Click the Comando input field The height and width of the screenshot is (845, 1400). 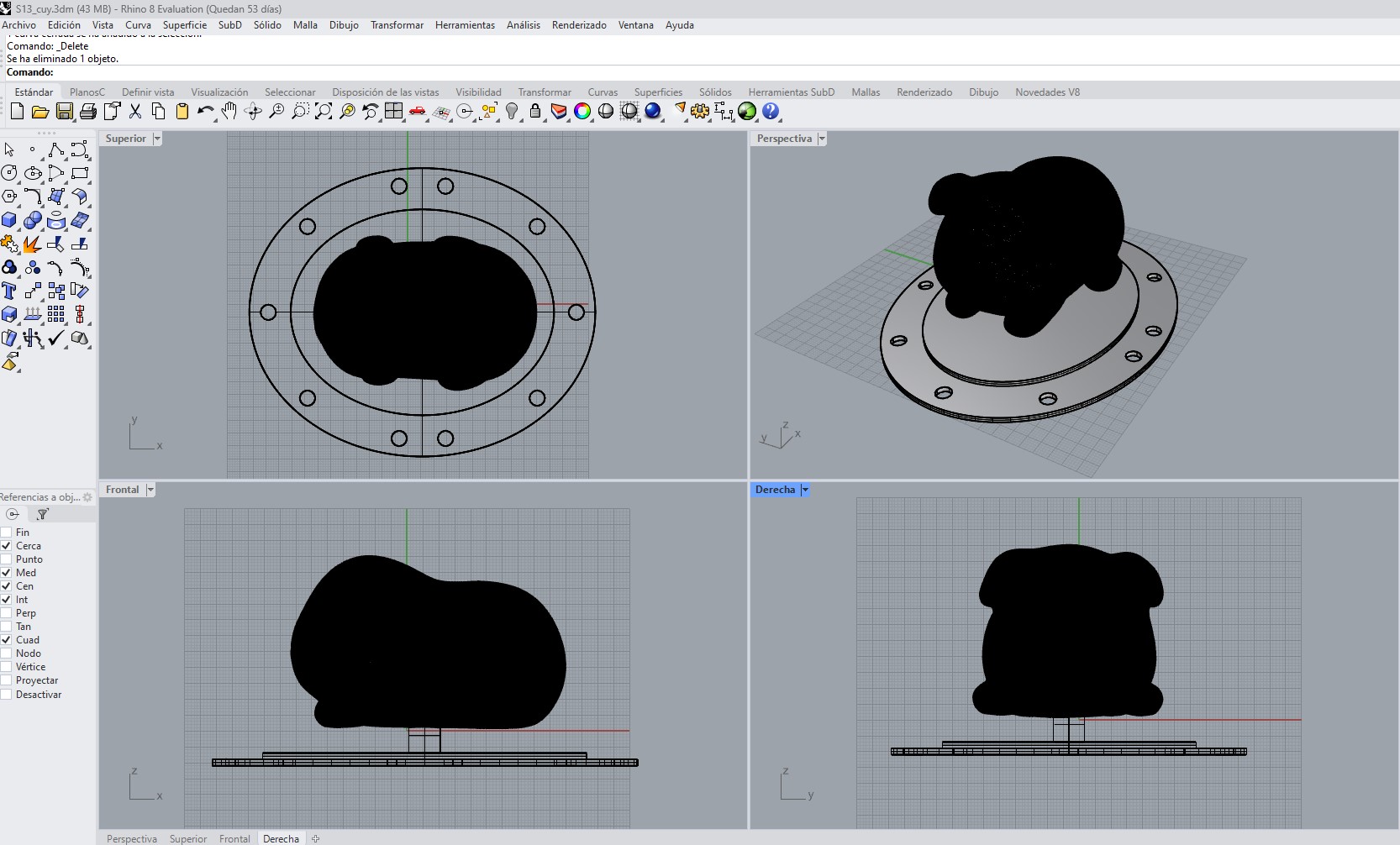tap(723, 72)
